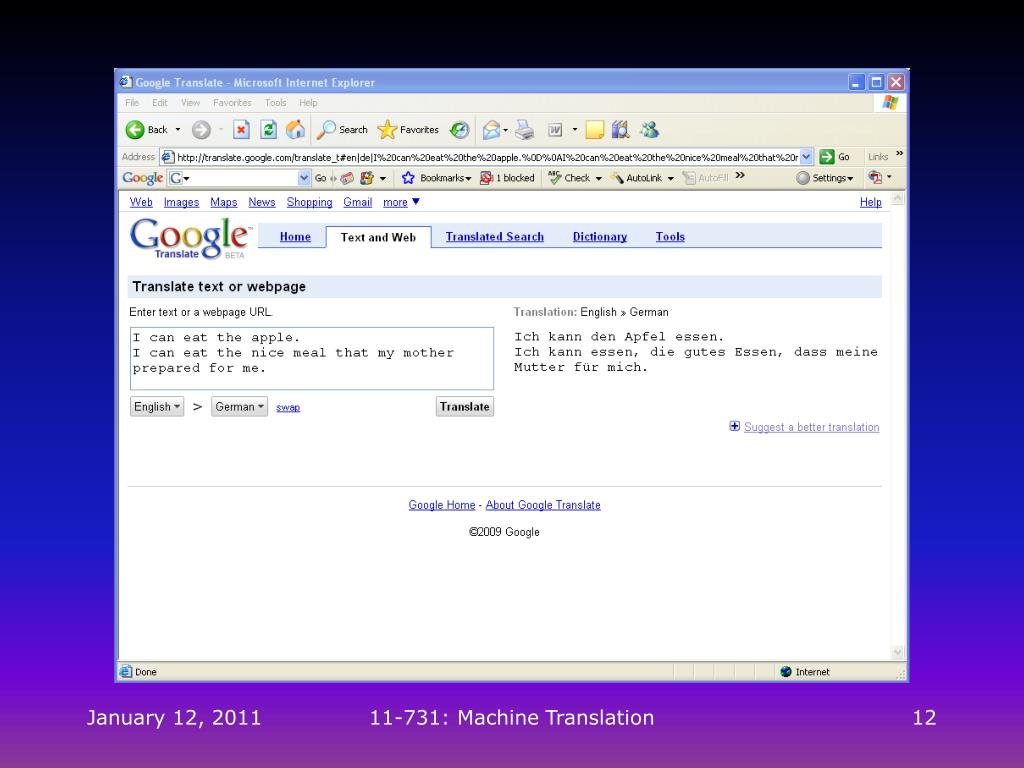Switch to the Home tab of Translate
1024x768 pixels.
pyautogui.click(x=295, y=237)
